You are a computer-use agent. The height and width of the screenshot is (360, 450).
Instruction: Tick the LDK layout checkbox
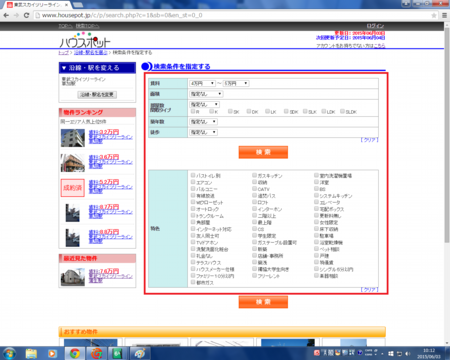pyautogui.click(x=324, y=111)
